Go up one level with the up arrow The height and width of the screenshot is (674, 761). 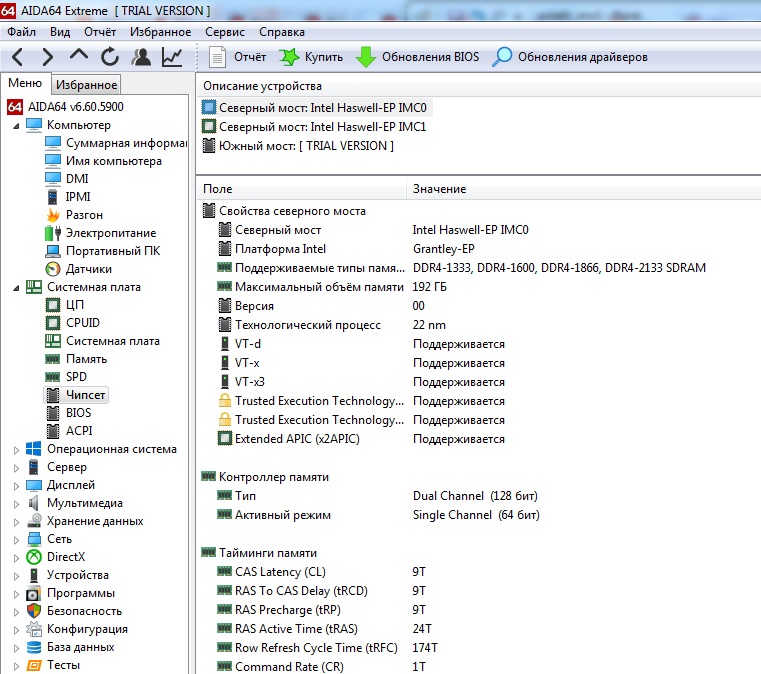coord(79,55)
